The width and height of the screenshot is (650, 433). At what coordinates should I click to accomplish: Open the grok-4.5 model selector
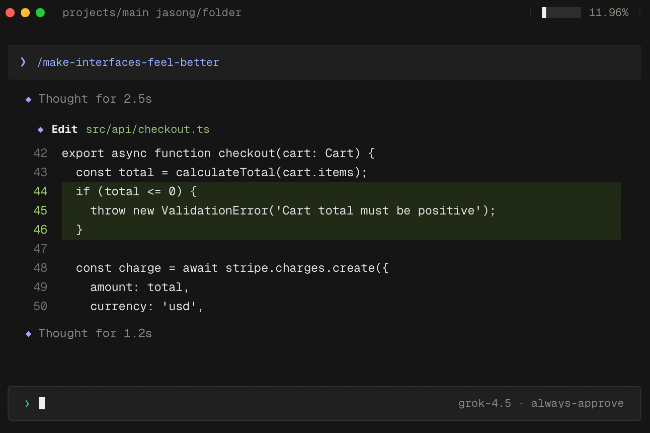tap(485, 404)
